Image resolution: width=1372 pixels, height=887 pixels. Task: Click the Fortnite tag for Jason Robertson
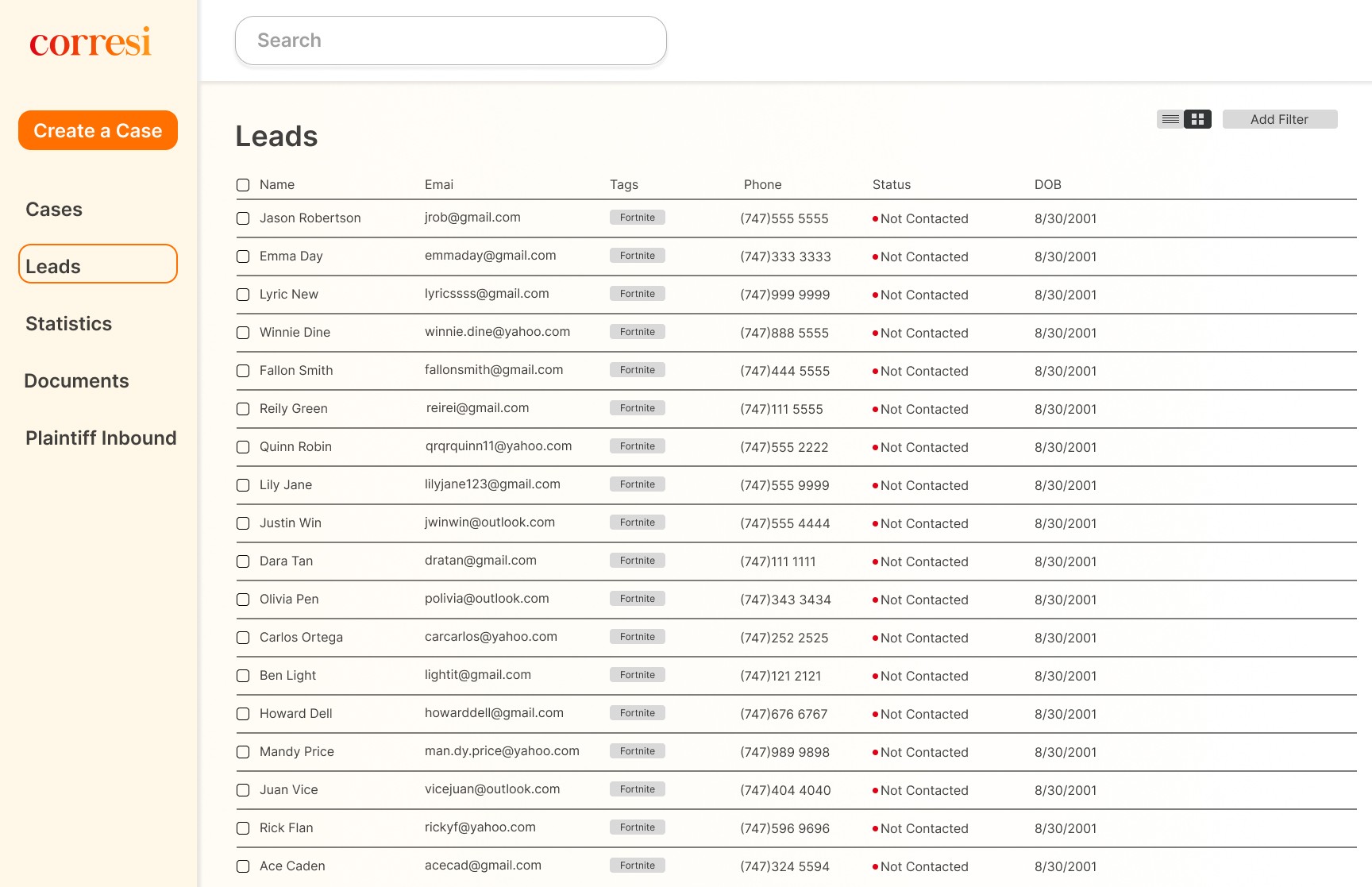pos(638,218)
